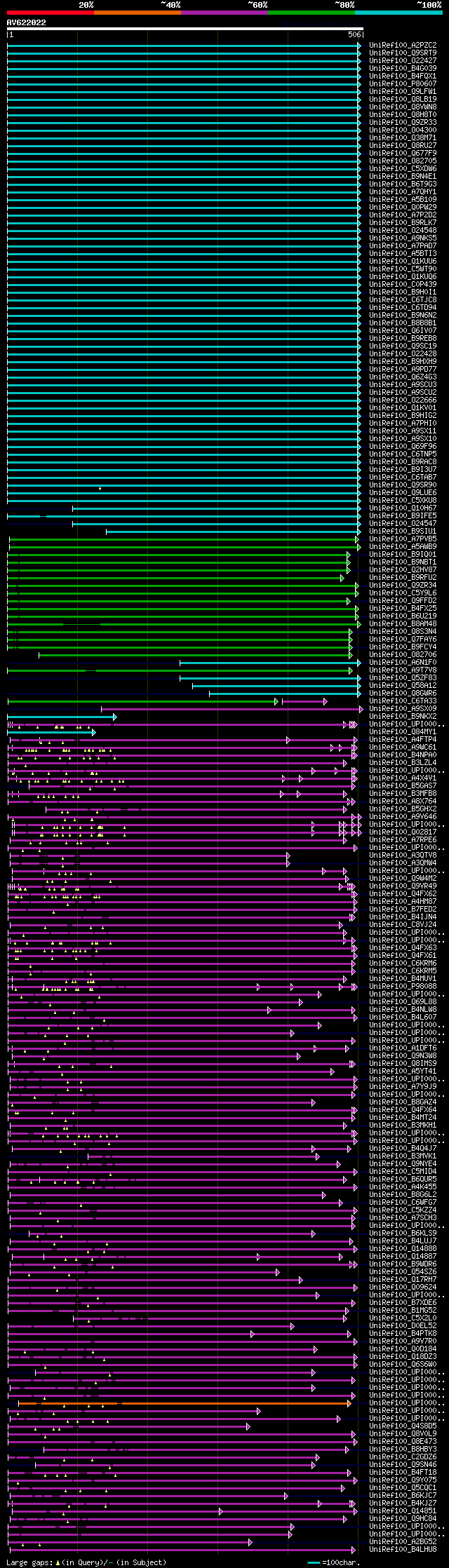Select the UniRef100_A9SX09 label

[403, 708]
